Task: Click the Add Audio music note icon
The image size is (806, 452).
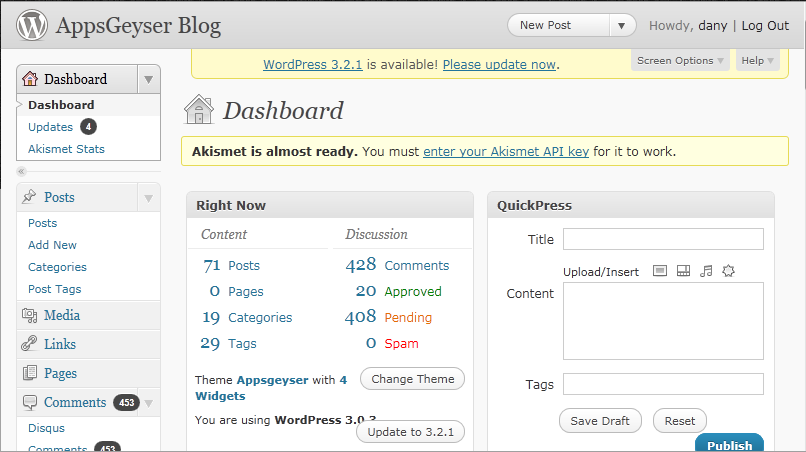Action: (x=706, y=271)
